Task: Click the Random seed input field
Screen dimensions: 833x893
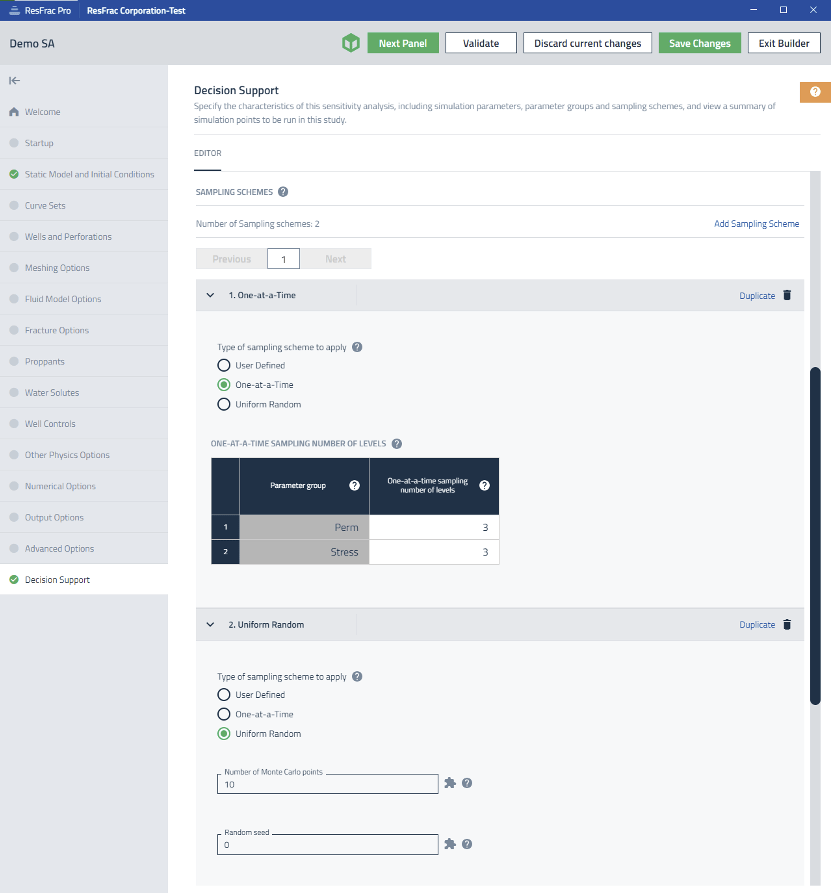Action: click(x=327, y=845)
